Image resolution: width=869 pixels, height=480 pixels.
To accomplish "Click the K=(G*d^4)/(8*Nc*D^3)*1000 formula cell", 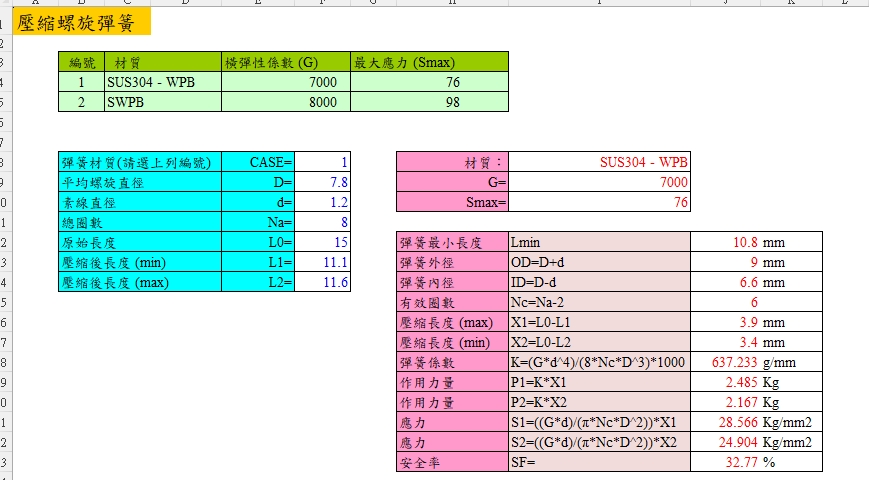I will pos(598,362).
